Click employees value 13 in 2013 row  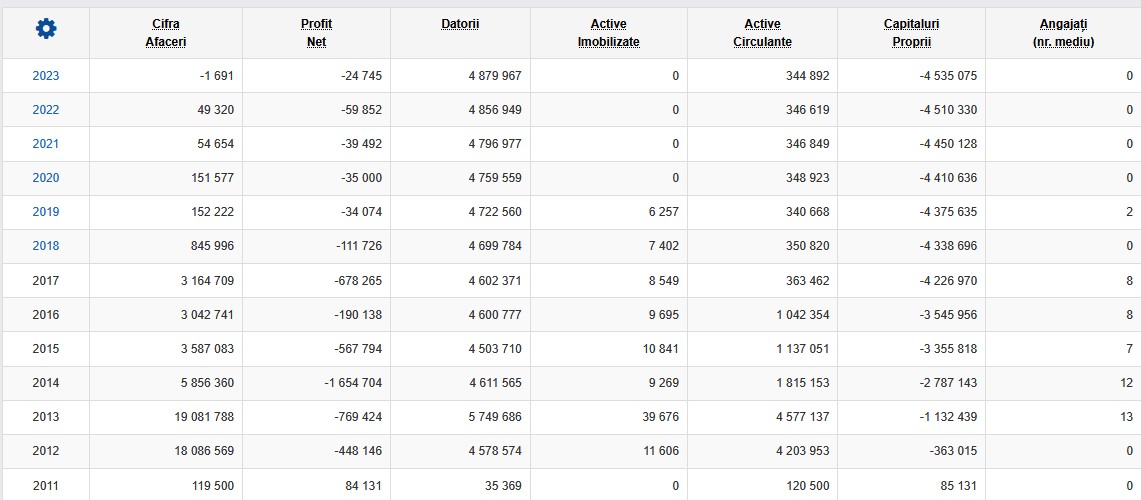click(1126, 417)
